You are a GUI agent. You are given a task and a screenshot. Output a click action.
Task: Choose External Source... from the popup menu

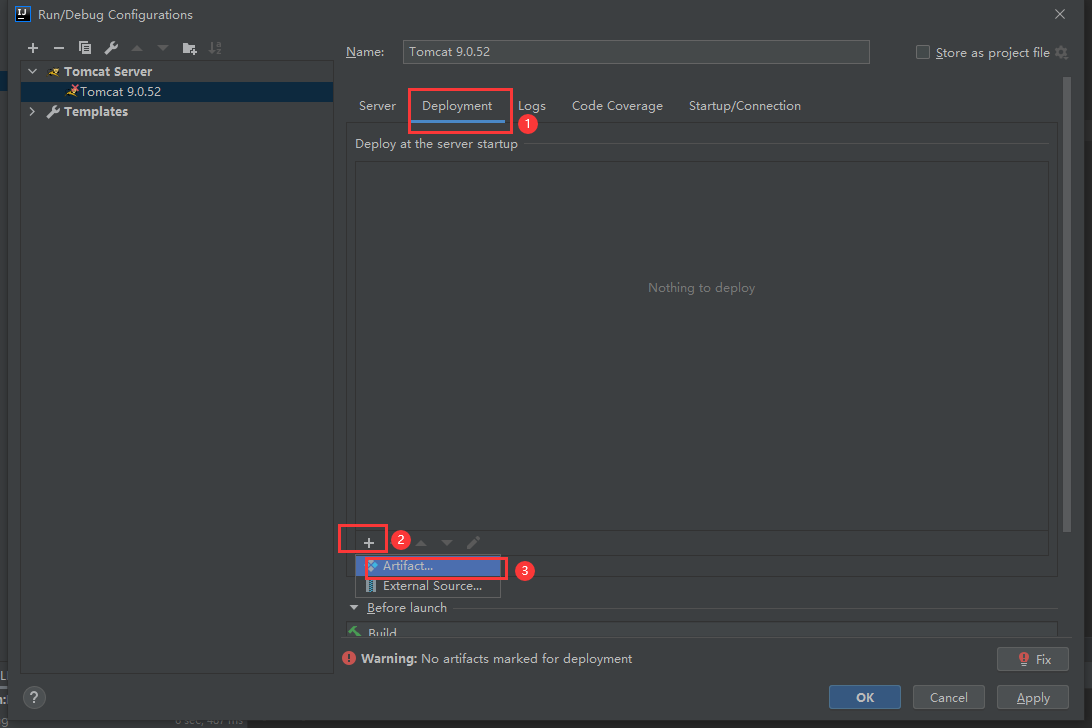pos(428,586)
